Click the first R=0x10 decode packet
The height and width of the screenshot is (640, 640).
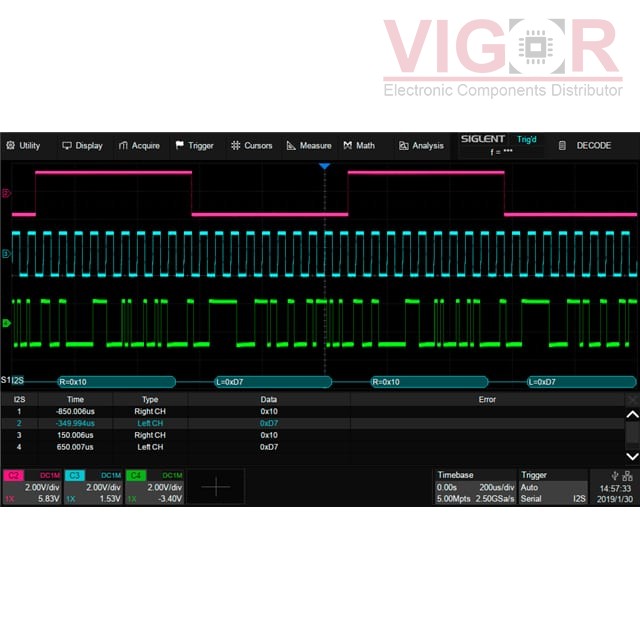(x=116, y=382)
